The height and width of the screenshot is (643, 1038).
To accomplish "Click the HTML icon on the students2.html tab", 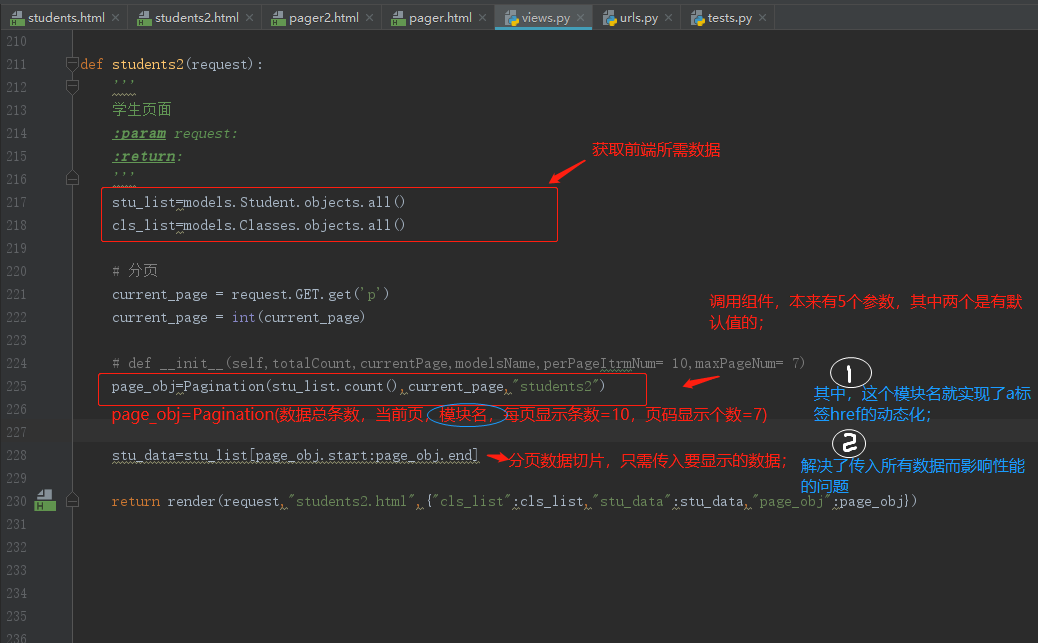I will (x=144, y=17).
